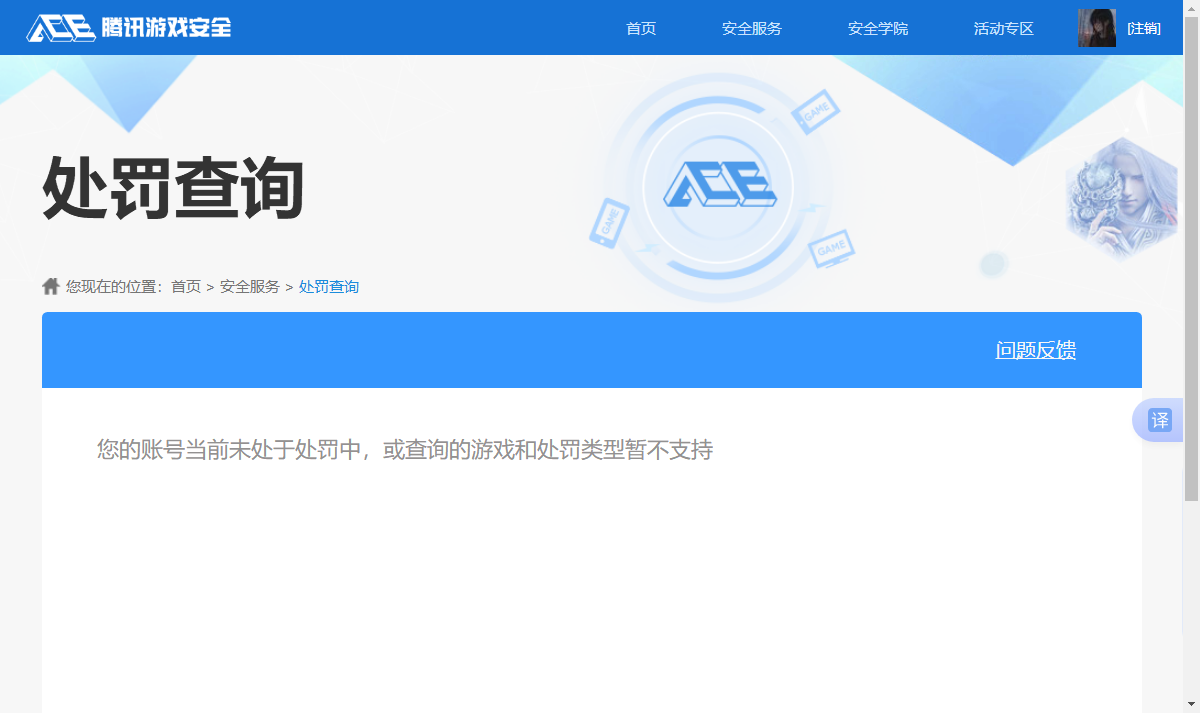Screen dimensions: 1200x713
Task: Click the scrollbar up arrow
Action: (1191, 7)
